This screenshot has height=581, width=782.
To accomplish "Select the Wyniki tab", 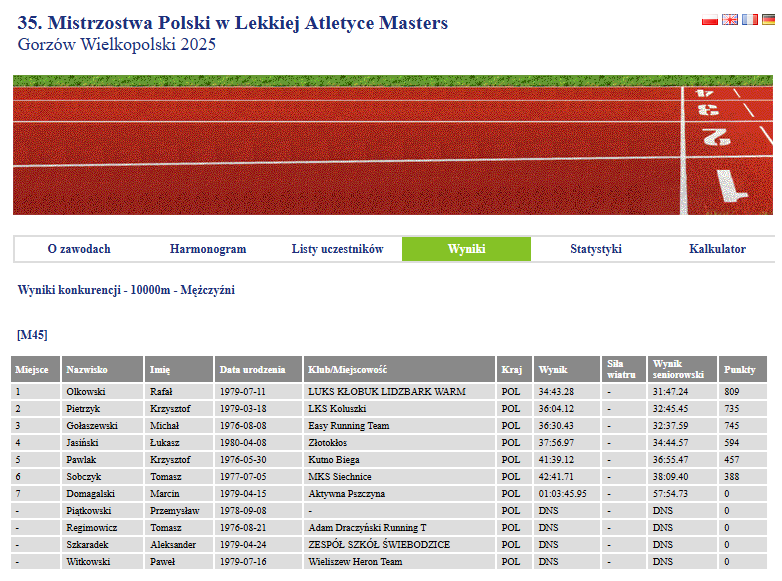I will pos(466,249).
